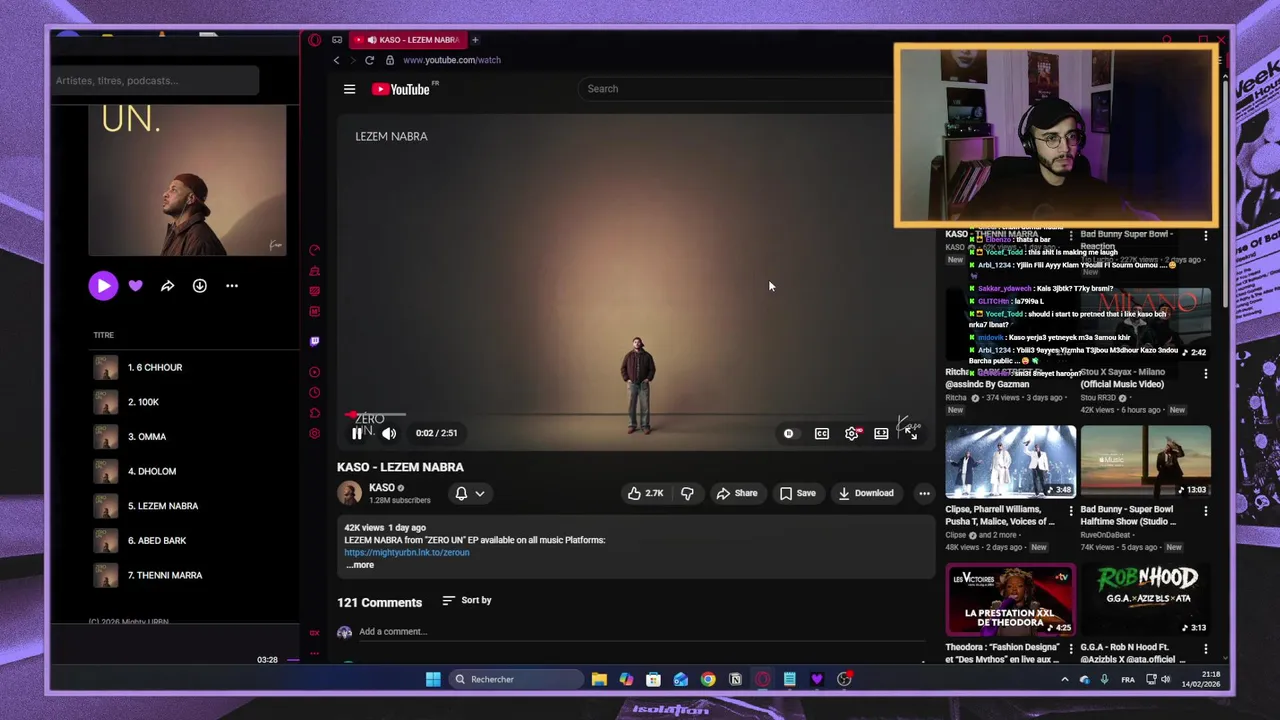The height and width of the screenshot is (720, 1280).
Task: Toggle closed captions on the video
Action: coord(822,433)
